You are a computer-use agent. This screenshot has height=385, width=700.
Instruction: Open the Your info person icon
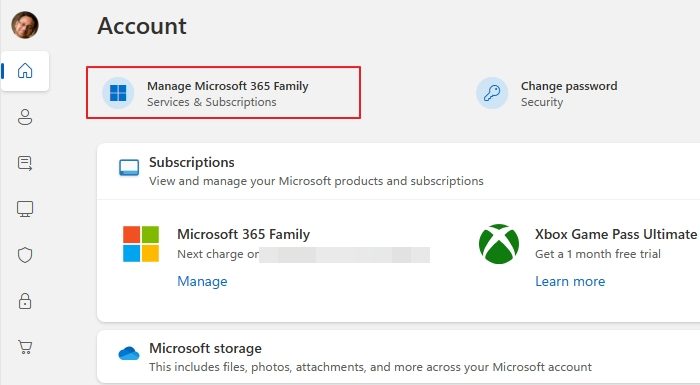(25, 117)
